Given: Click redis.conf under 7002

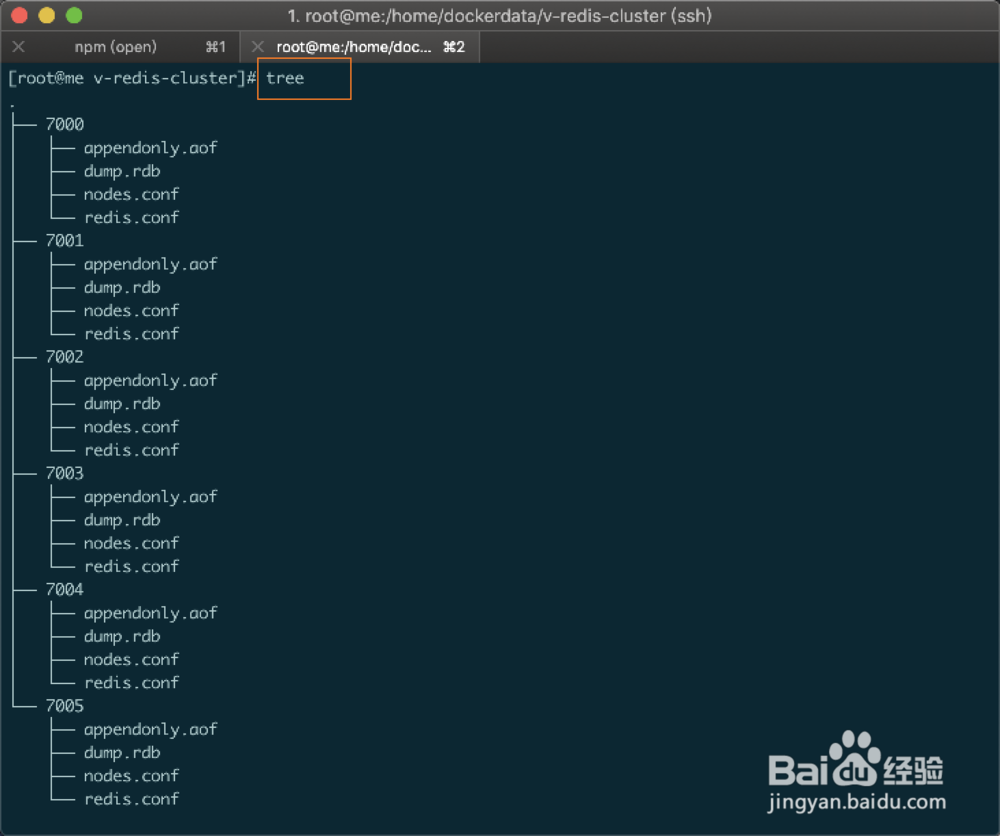Looking at the screenshot, I should click(x=131, y=450).
